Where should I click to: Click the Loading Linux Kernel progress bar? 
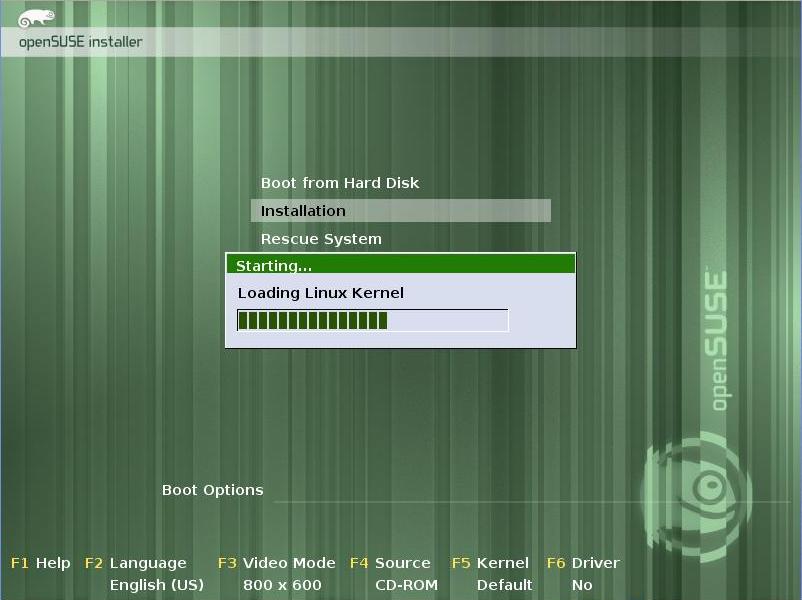[x=373, y=320]
